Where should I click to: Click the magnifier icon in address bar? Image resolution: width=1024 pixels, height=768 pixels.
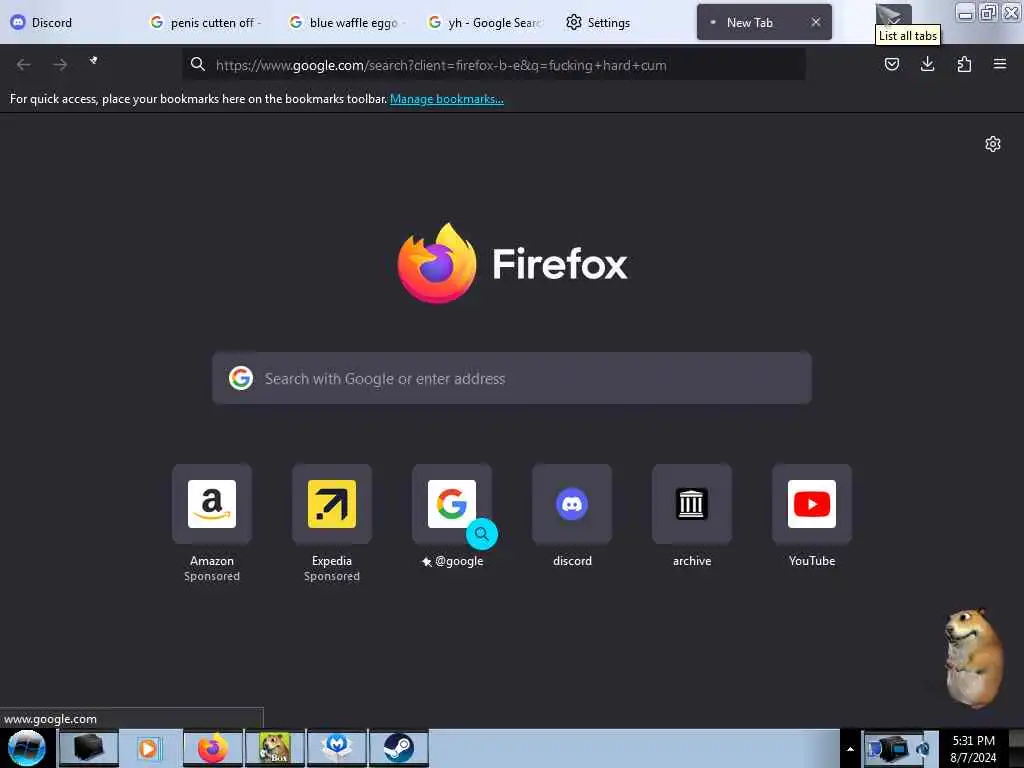tap(198, 64)
